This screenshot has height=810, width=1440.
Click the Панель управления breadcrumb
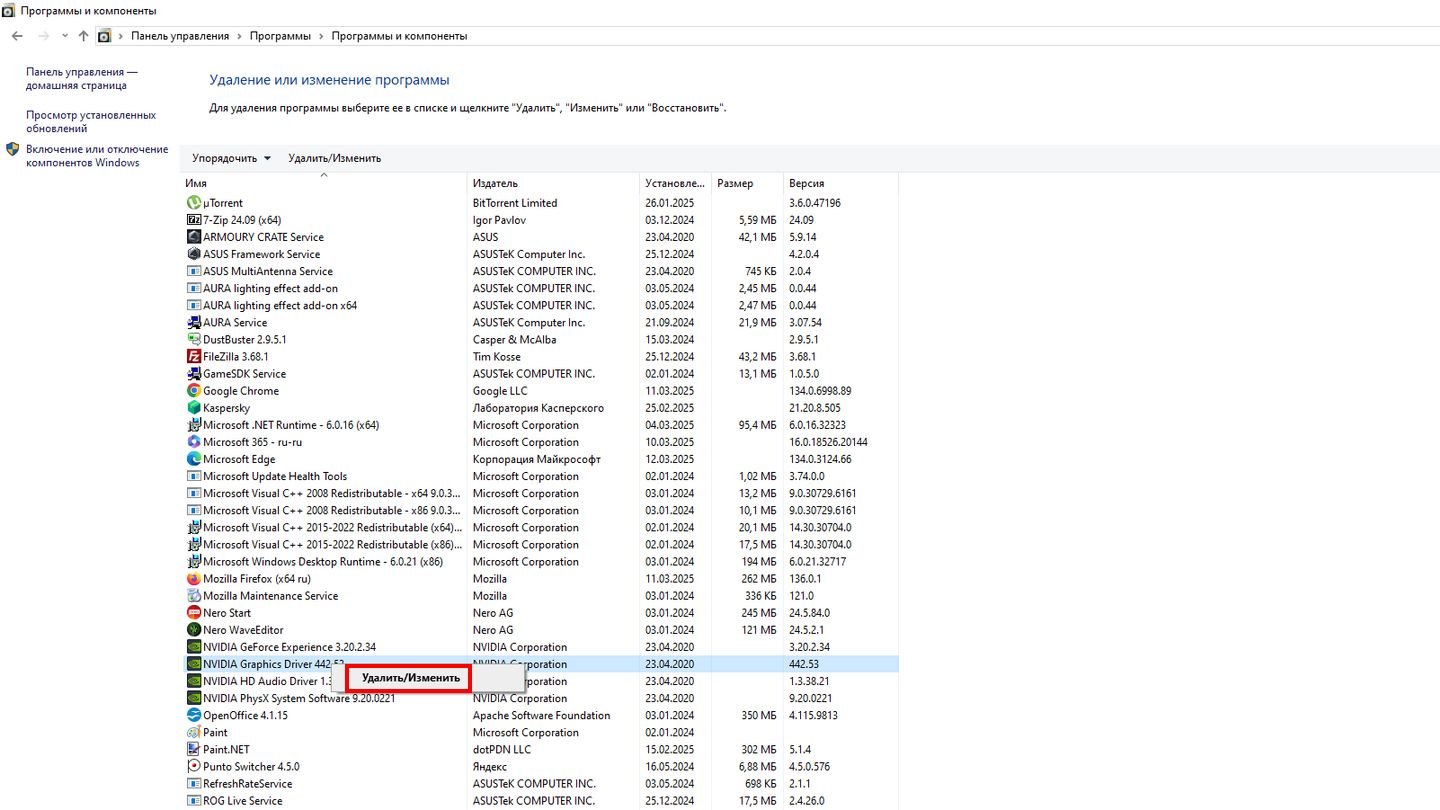[x=180, y=36]
